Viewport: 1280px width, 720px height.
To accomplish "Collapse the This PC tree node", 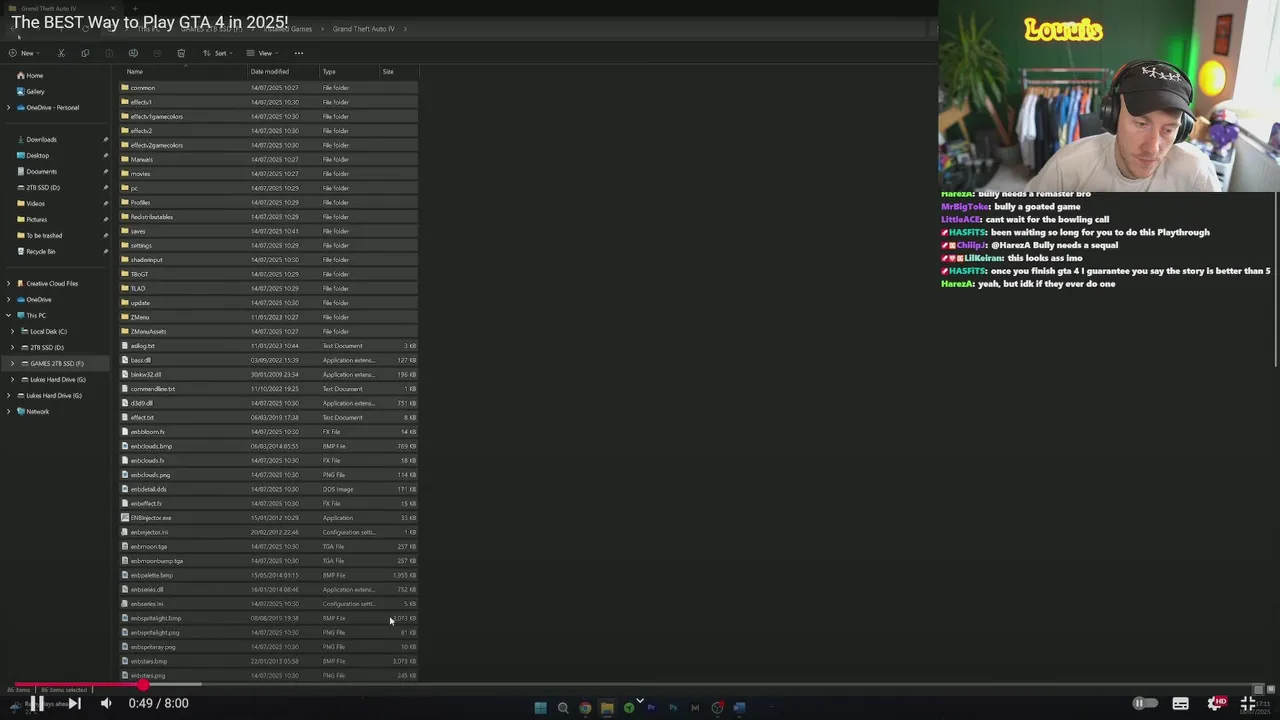I will [x=9, y=315].
